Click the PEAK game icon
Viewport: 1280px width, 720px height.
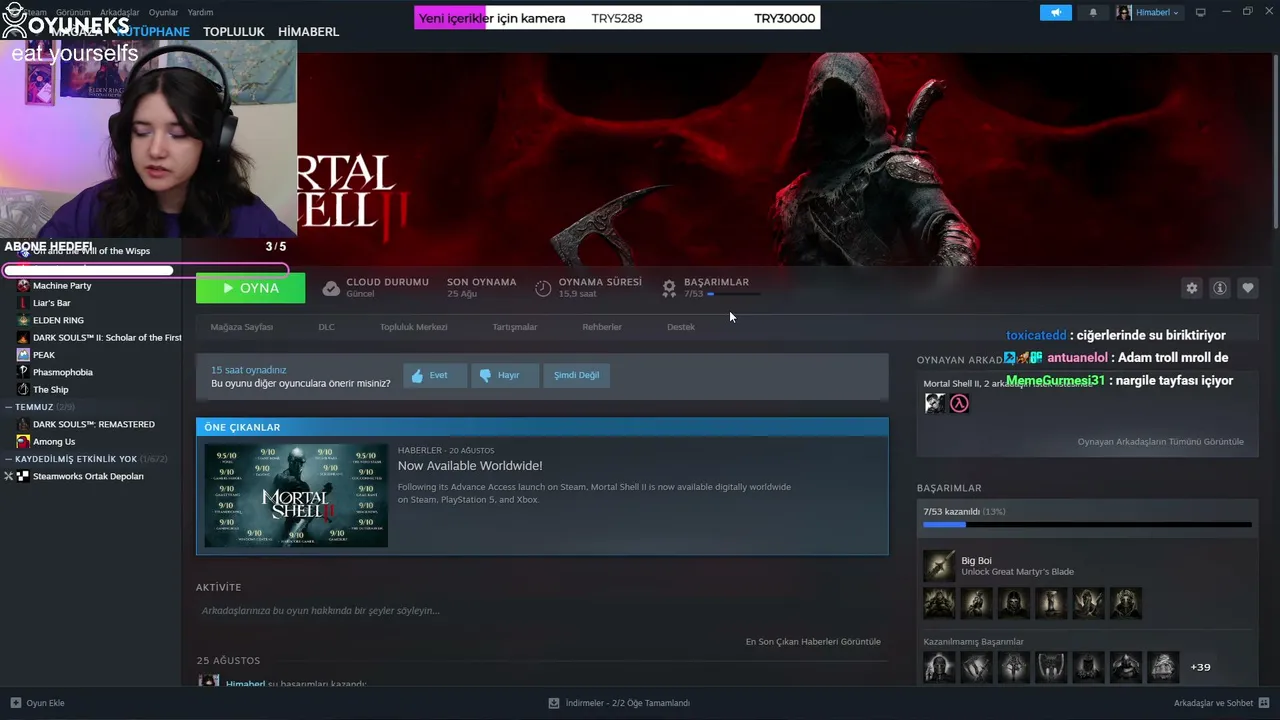point(23,355)
